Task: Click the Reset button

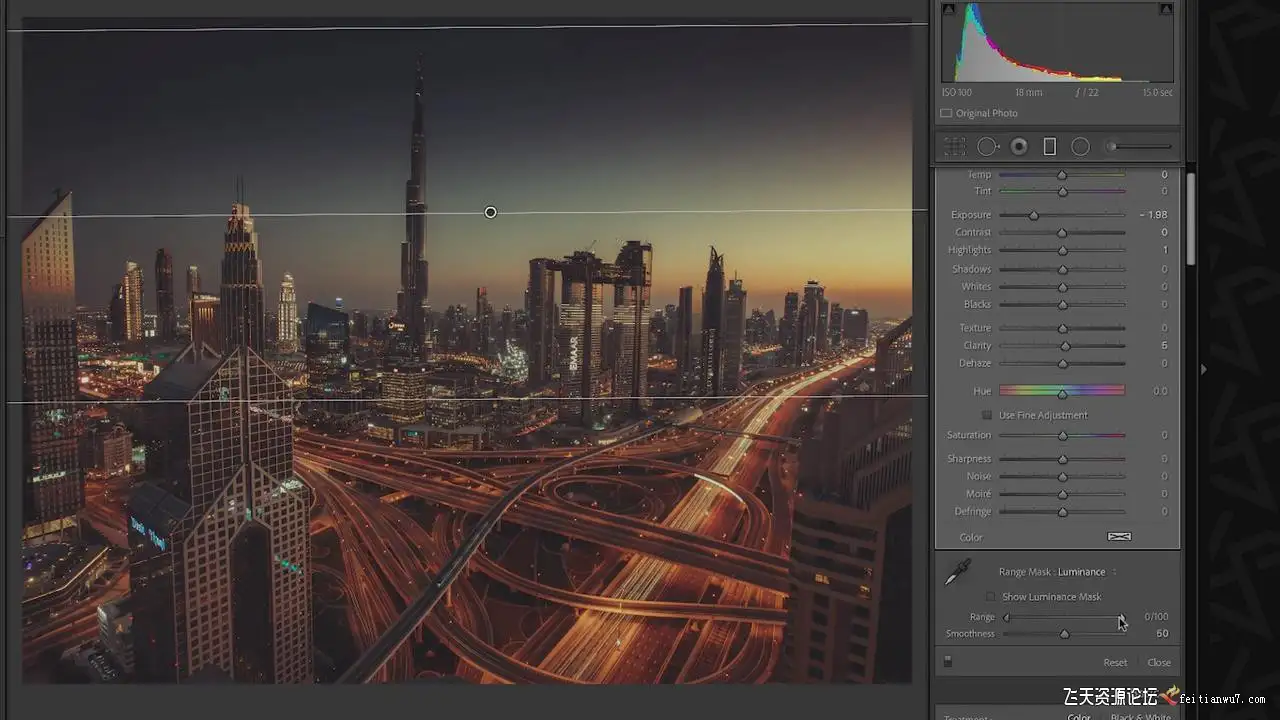Action: click(x=1115, y=662)
